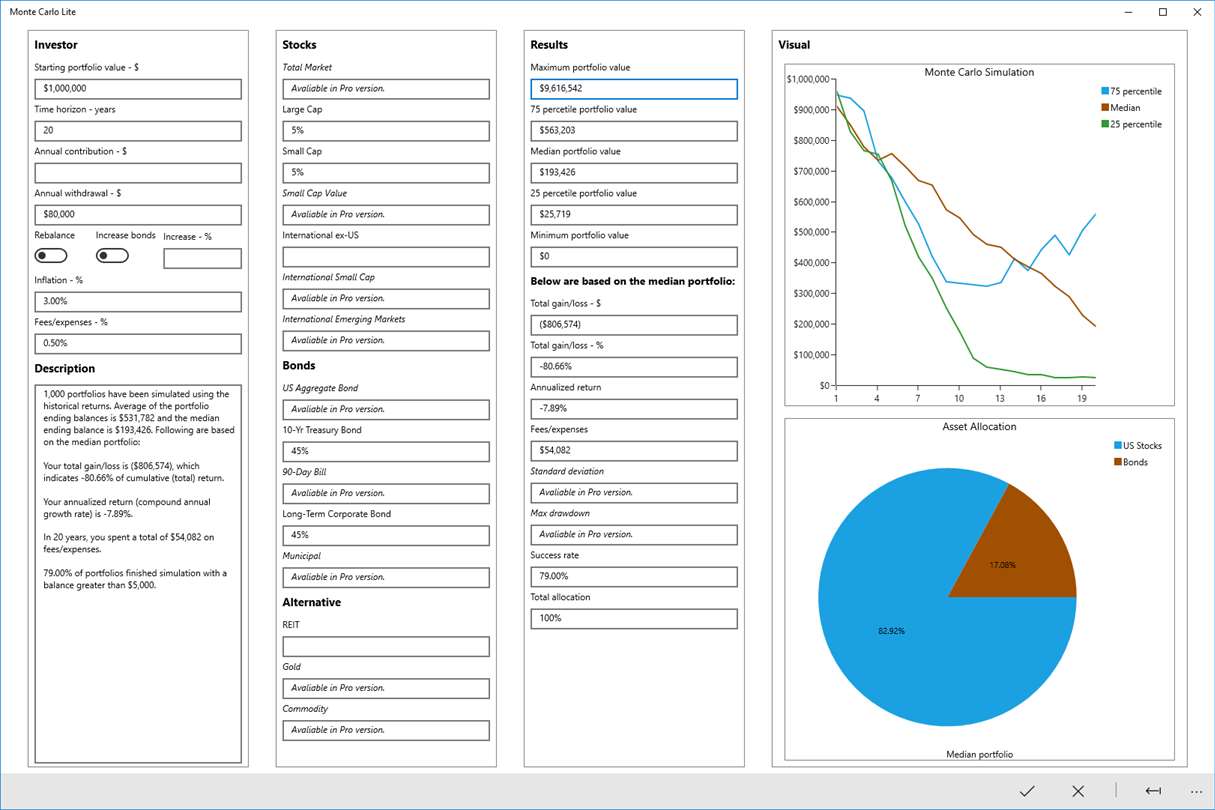This screenshot has width=1215, height=810.
Task: Click the brown Median legend swatch
Action: (1105, 108)
